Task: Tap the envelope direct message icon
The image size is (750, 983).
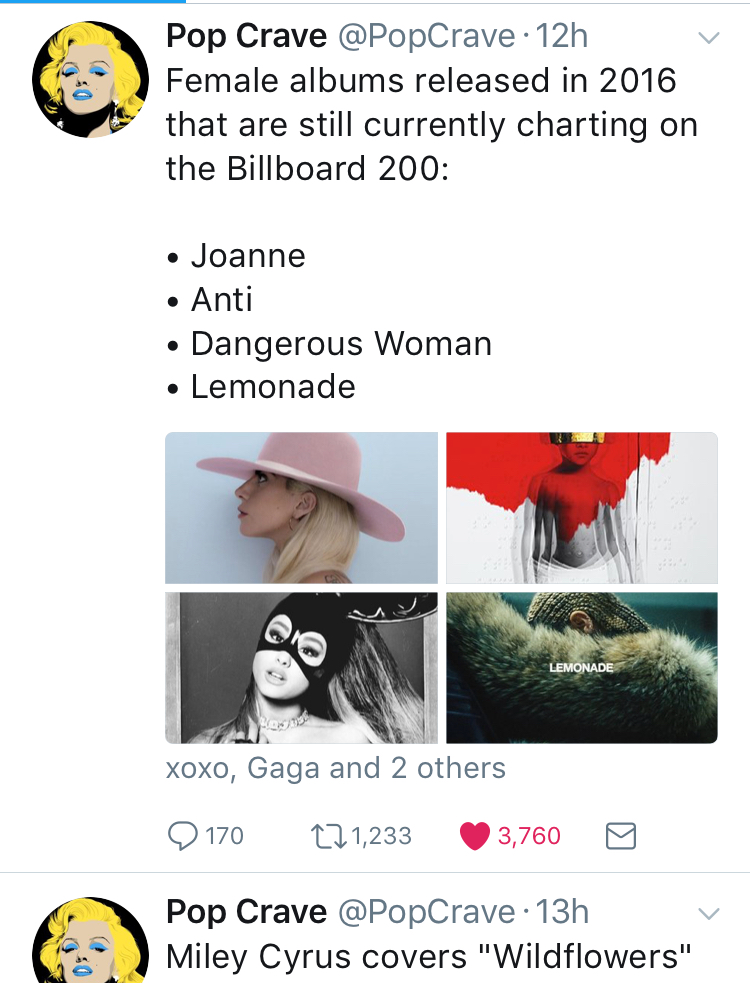Action: pos(621,835)
